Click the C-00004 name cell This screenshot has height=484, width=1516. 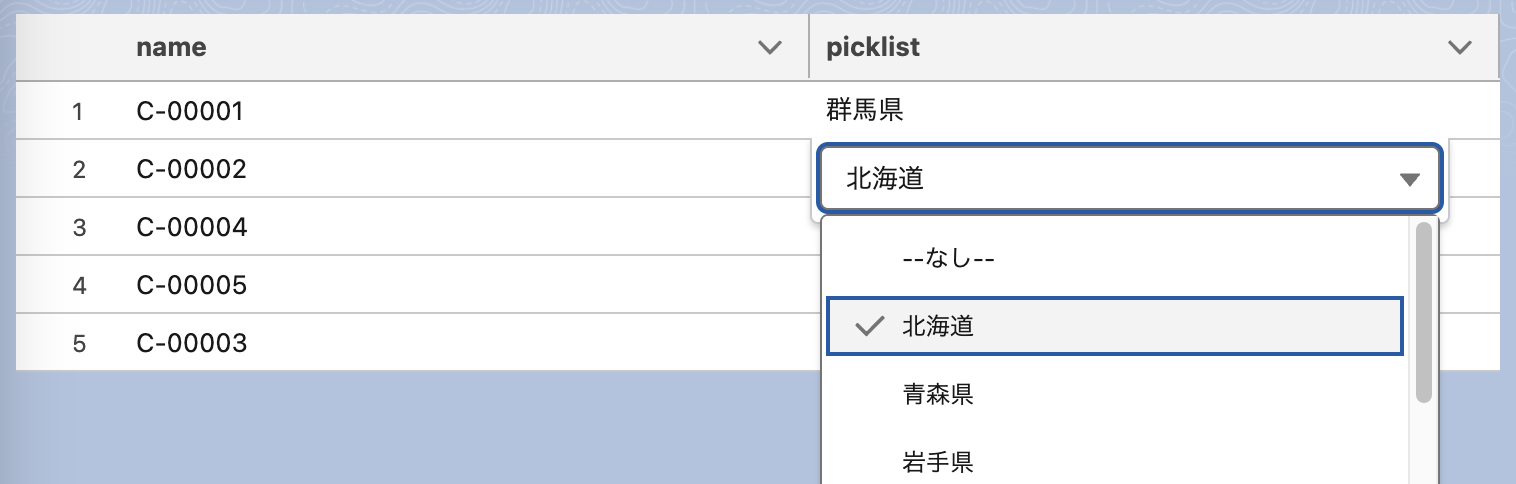pyautogui.click(x=191, y=227)
